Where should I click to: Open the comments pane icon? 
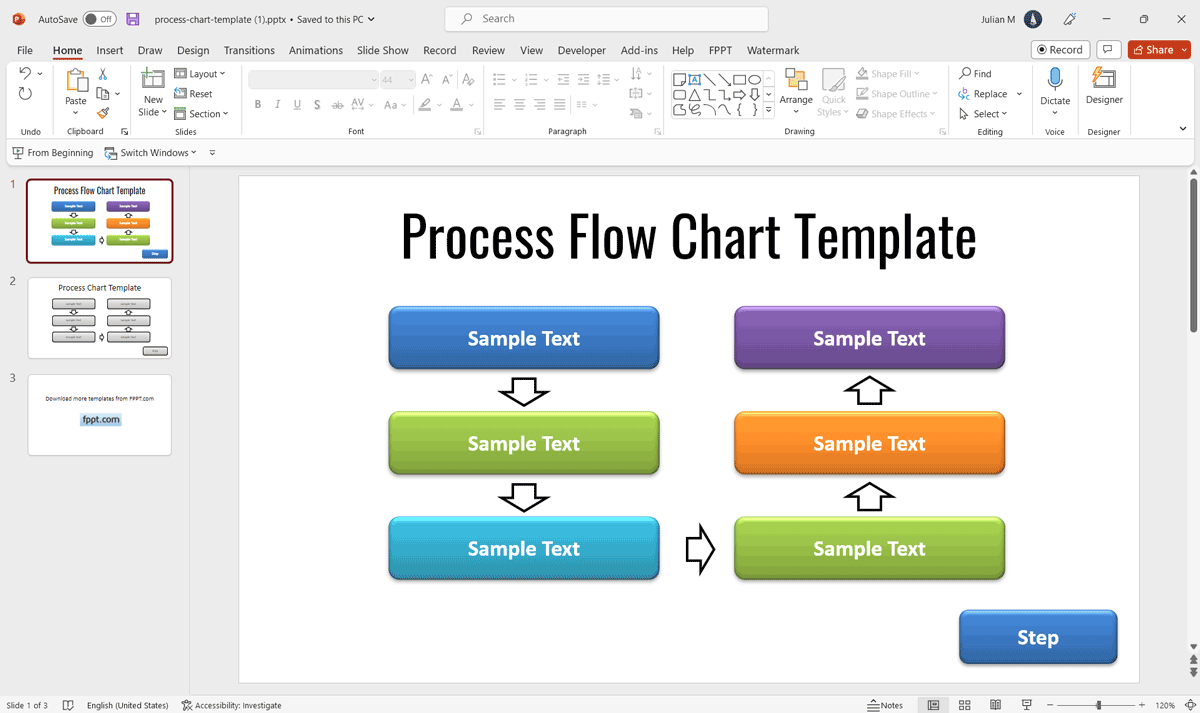(1108, 49)
